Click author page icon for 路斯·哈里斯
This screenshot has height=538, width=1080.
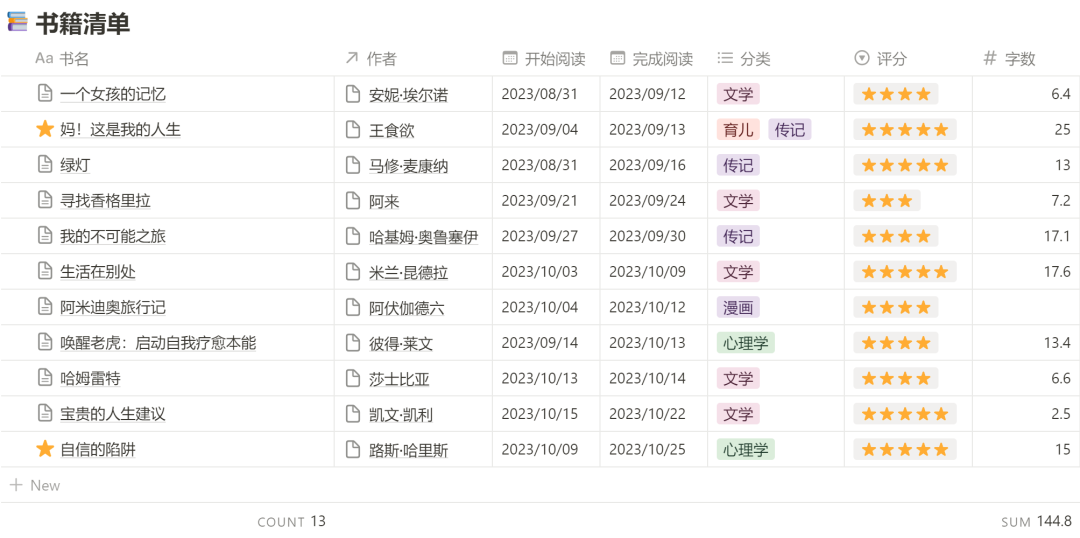tap(353, 450)
